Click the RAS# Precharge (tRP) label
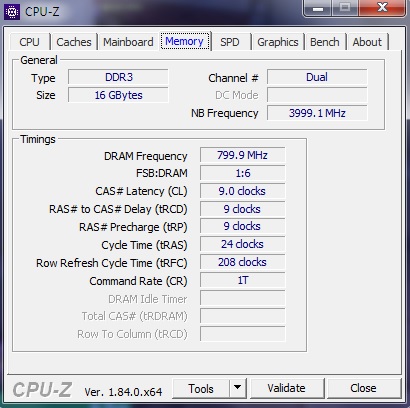 click(x=133, y=227)
